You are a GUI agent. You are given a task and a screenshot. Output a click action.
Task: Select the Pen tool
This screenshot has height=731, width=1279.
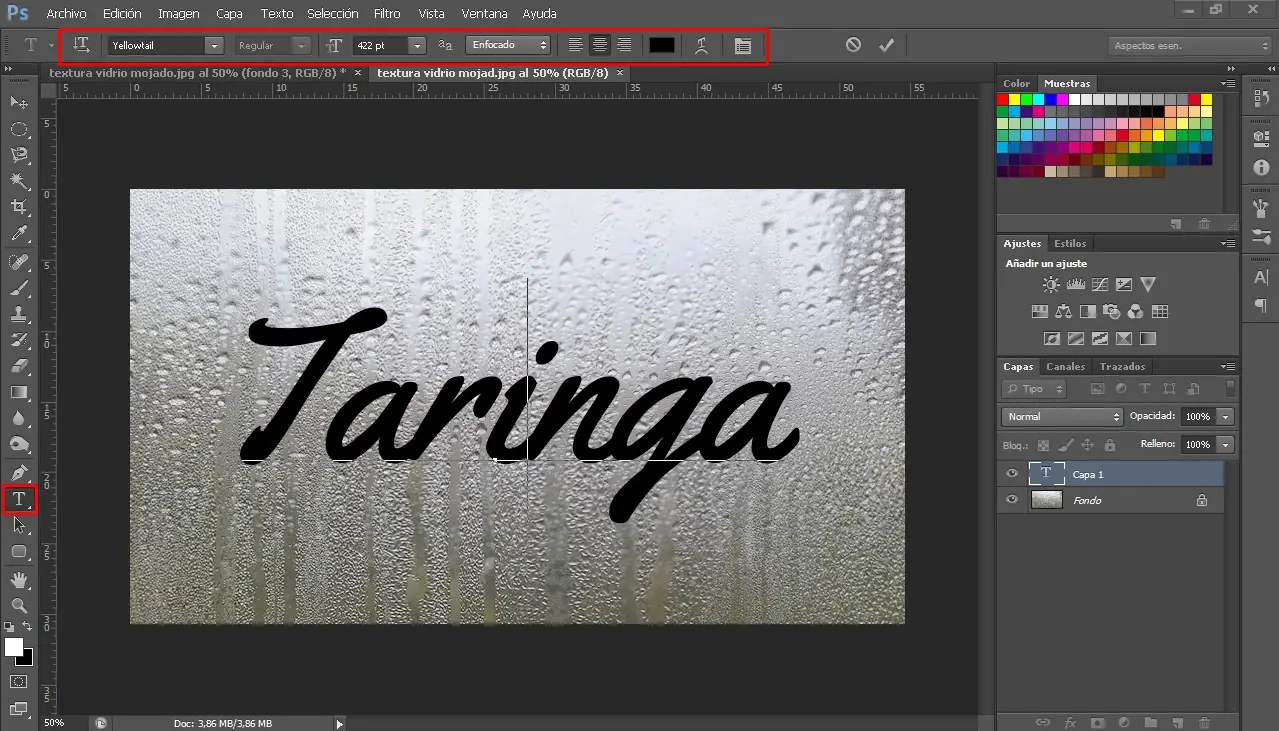click(x=19, y=472)
